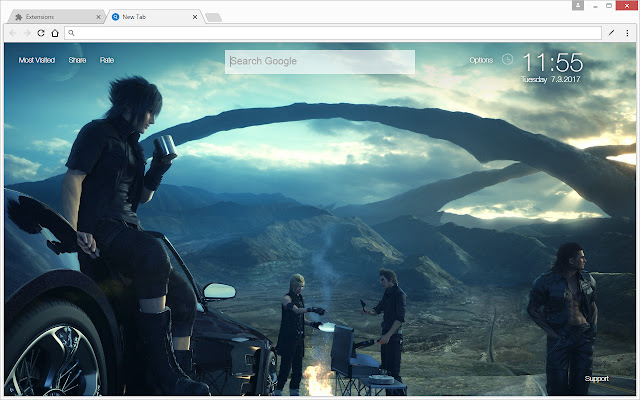Open the home page button
The width and height of the screenshot is (640, 400).
(55, 33)
